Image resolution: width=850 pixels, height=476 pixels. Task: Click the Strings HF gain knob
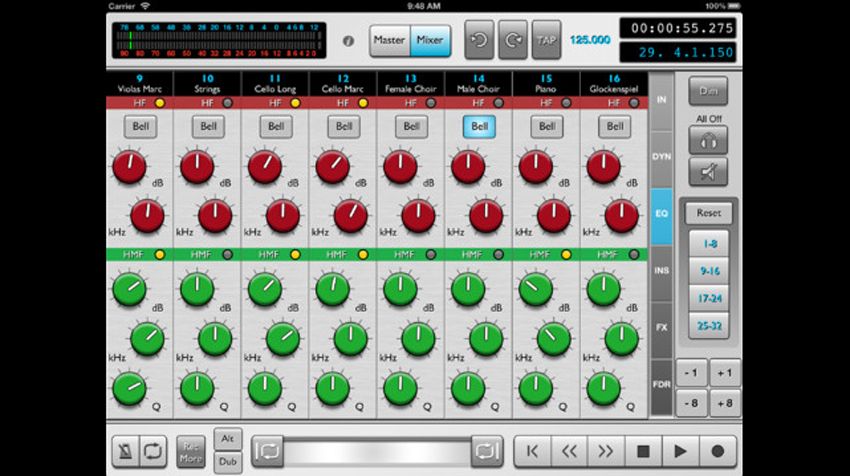[x=197, y=167]
